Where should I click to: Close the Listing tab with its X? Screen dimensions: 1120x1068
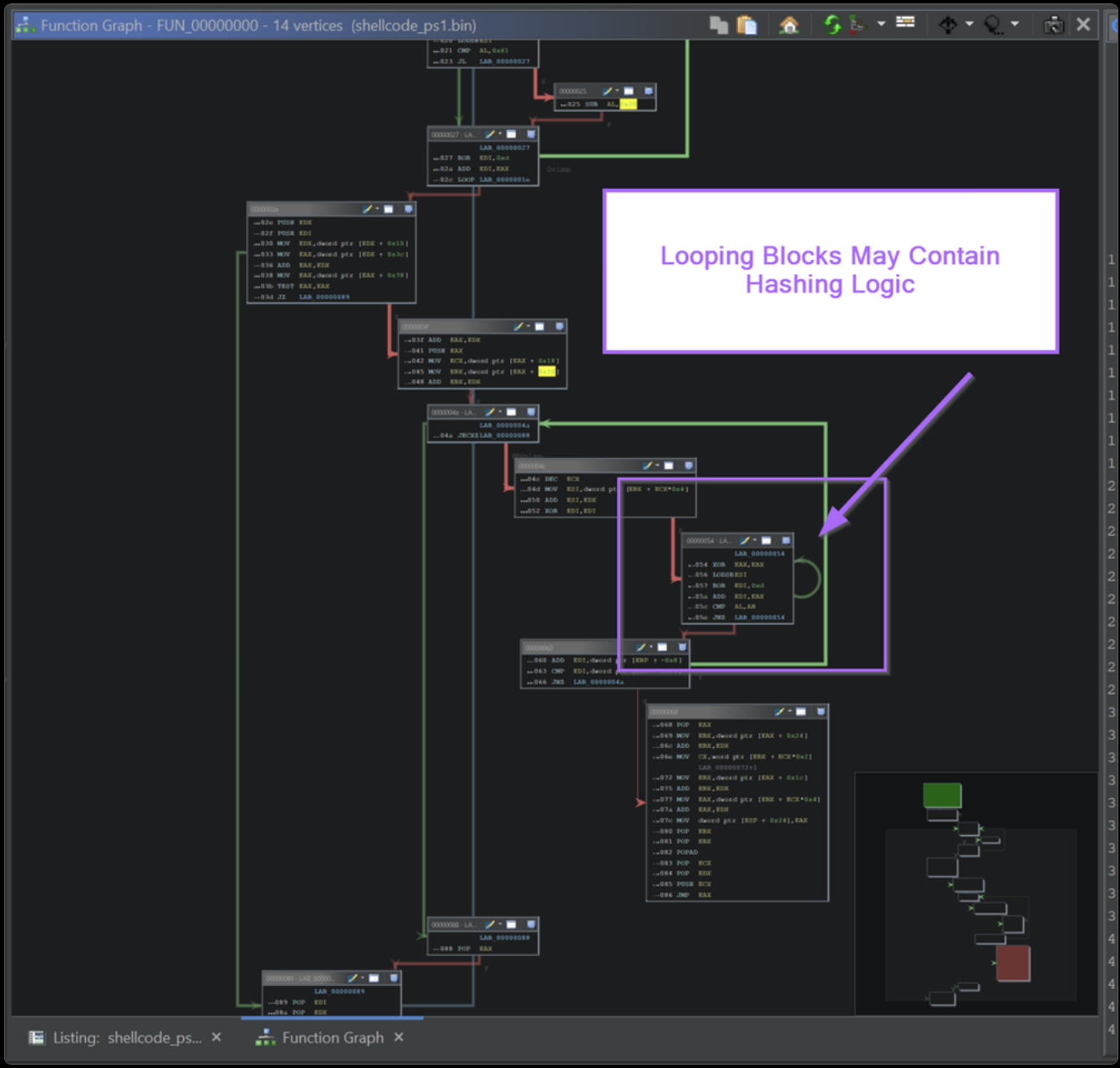(216, 1037)
